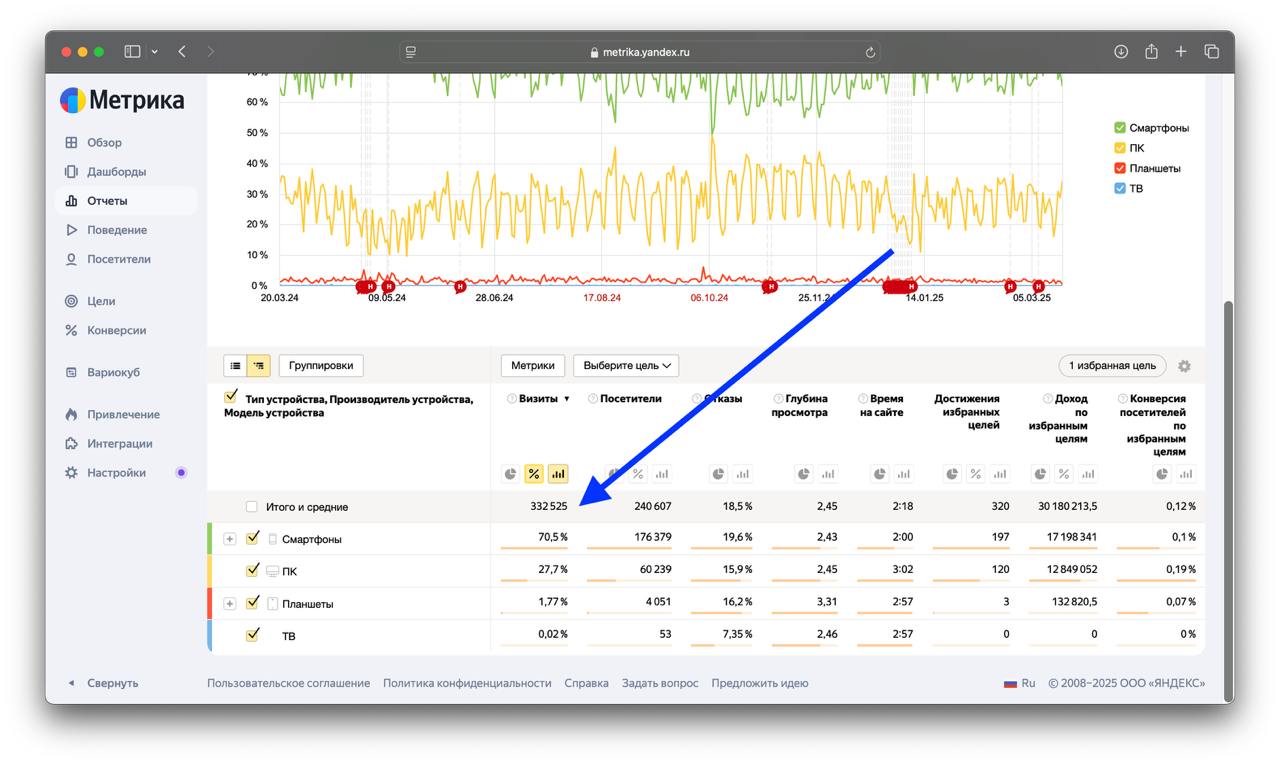Open table settings gear icon
This screenshot has width=1280, height=764.
(x=1184, y=366)
